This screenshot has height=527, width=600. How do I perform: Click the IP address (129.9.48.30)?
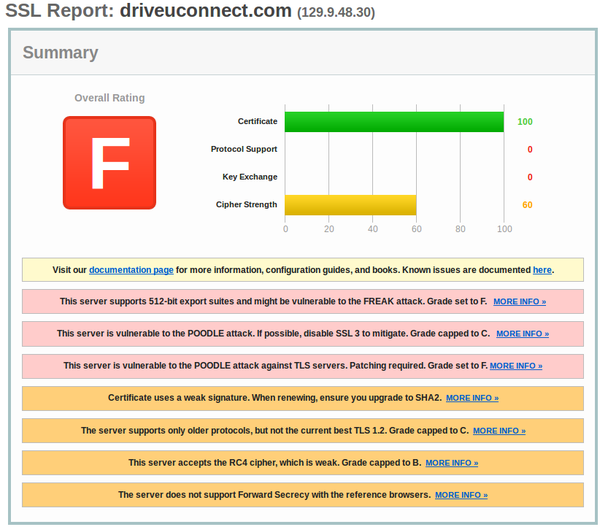click(336, 12)
